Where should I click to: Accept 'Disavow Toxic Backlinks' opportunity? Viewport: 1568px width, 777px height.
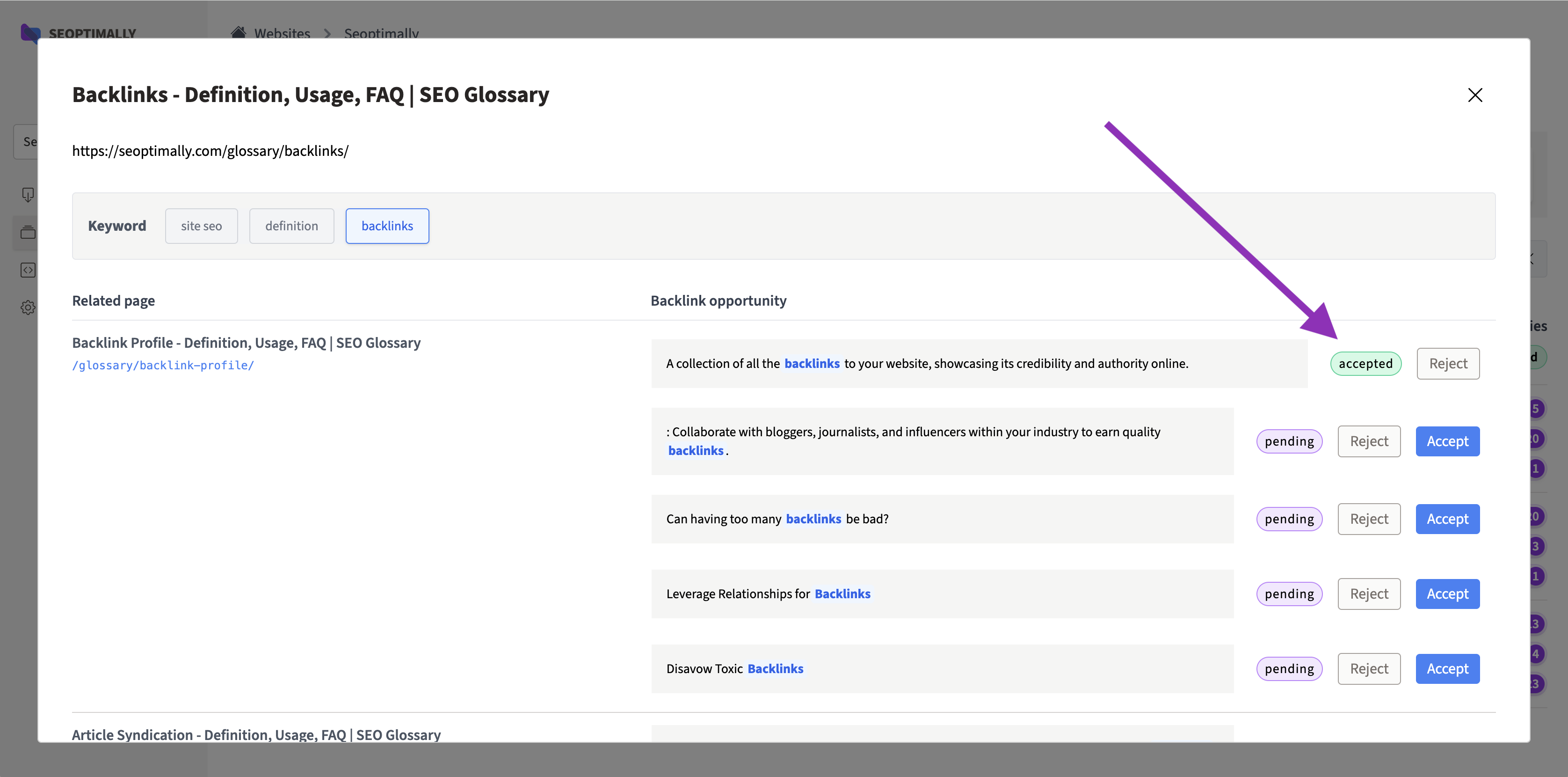[x=1447, y=668]
